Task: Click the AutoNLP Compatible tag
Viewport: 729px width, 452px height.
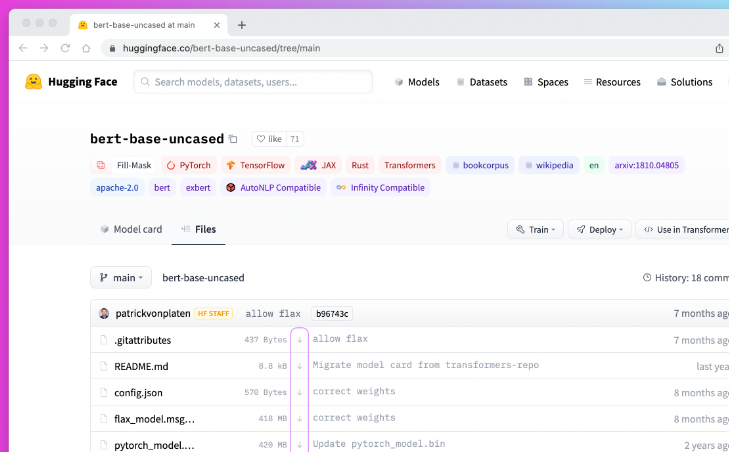Action: [x=273, y=188]
